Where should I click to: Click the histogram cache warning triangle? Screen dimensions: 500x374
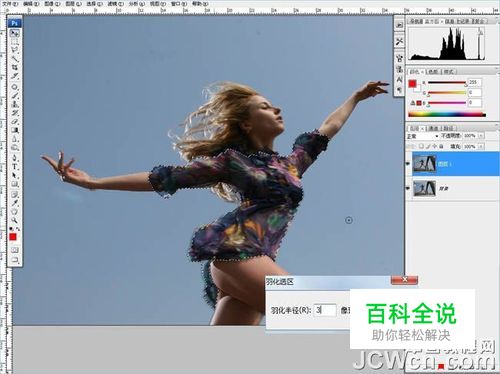pyautogui.click(x=481, y=33)
